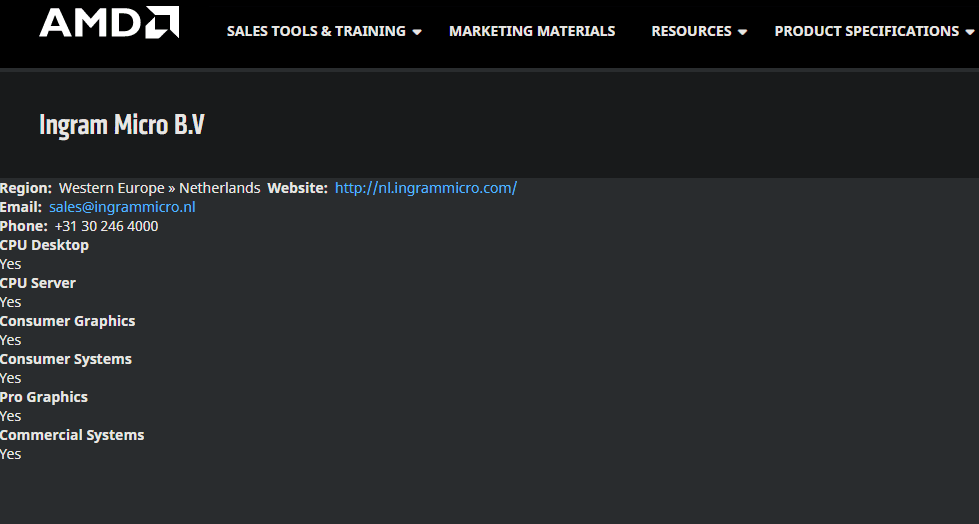Click the Region: label

pos(26,188)
